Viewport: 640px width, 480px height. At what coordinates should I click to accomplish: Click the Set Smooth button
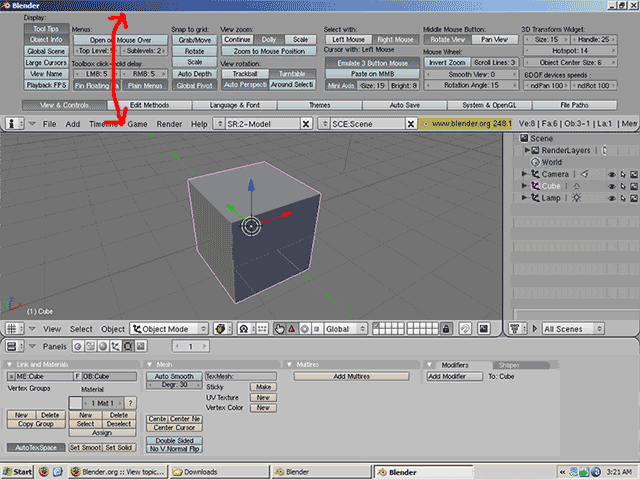[85, 448]
